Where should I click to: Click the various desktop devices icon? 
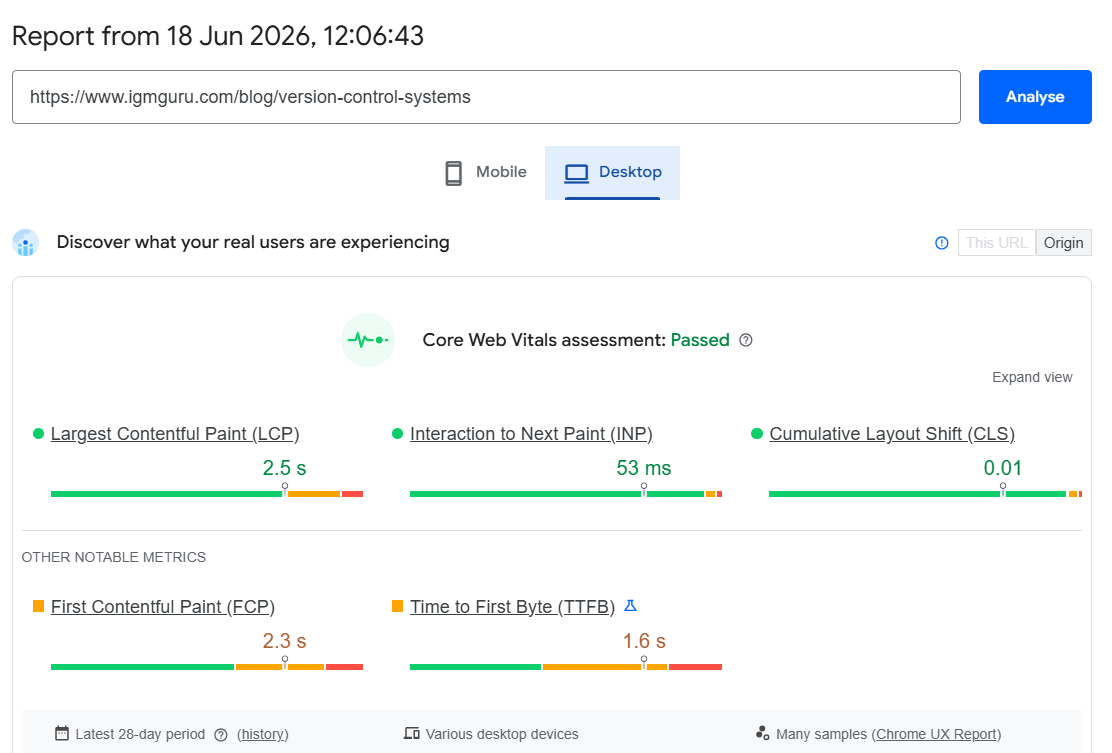(x=411, y=733)
